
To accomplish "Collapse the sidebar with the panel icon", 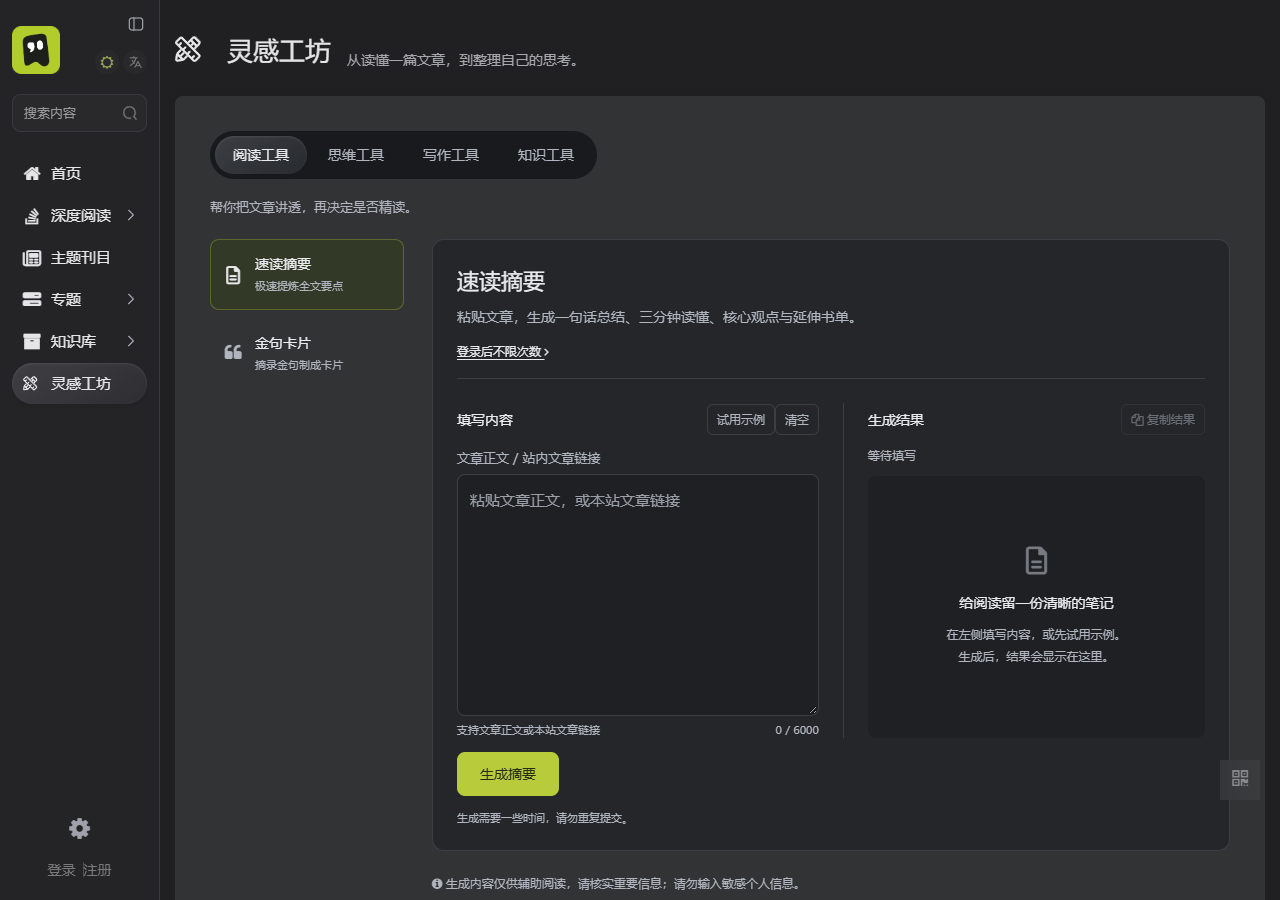I will pos(136,24).
